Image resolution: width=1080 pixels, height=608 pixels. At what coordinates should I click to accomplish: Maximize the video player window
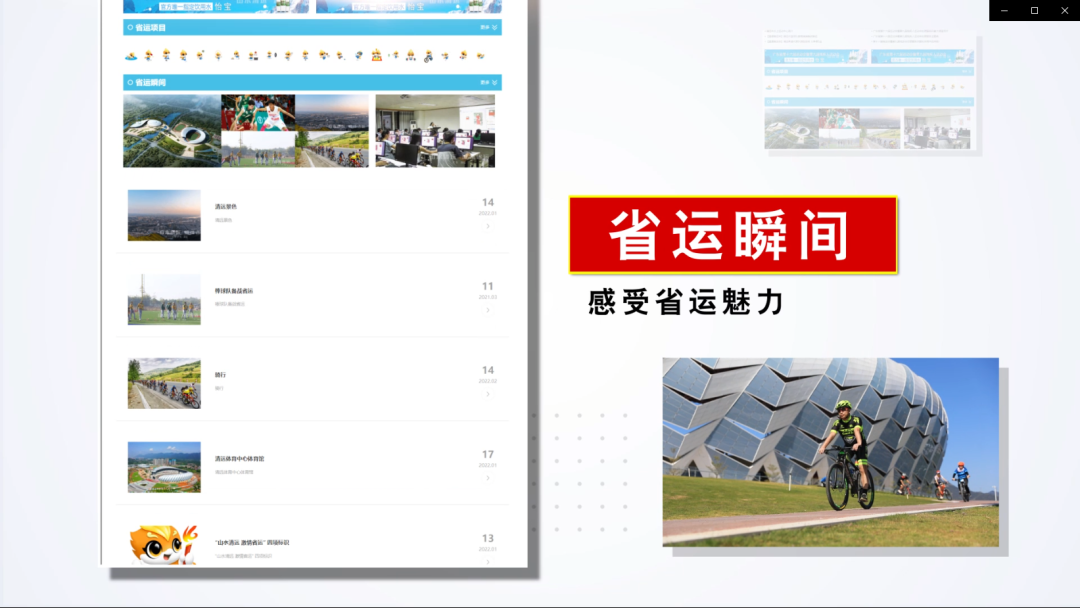click(1034, 10)
